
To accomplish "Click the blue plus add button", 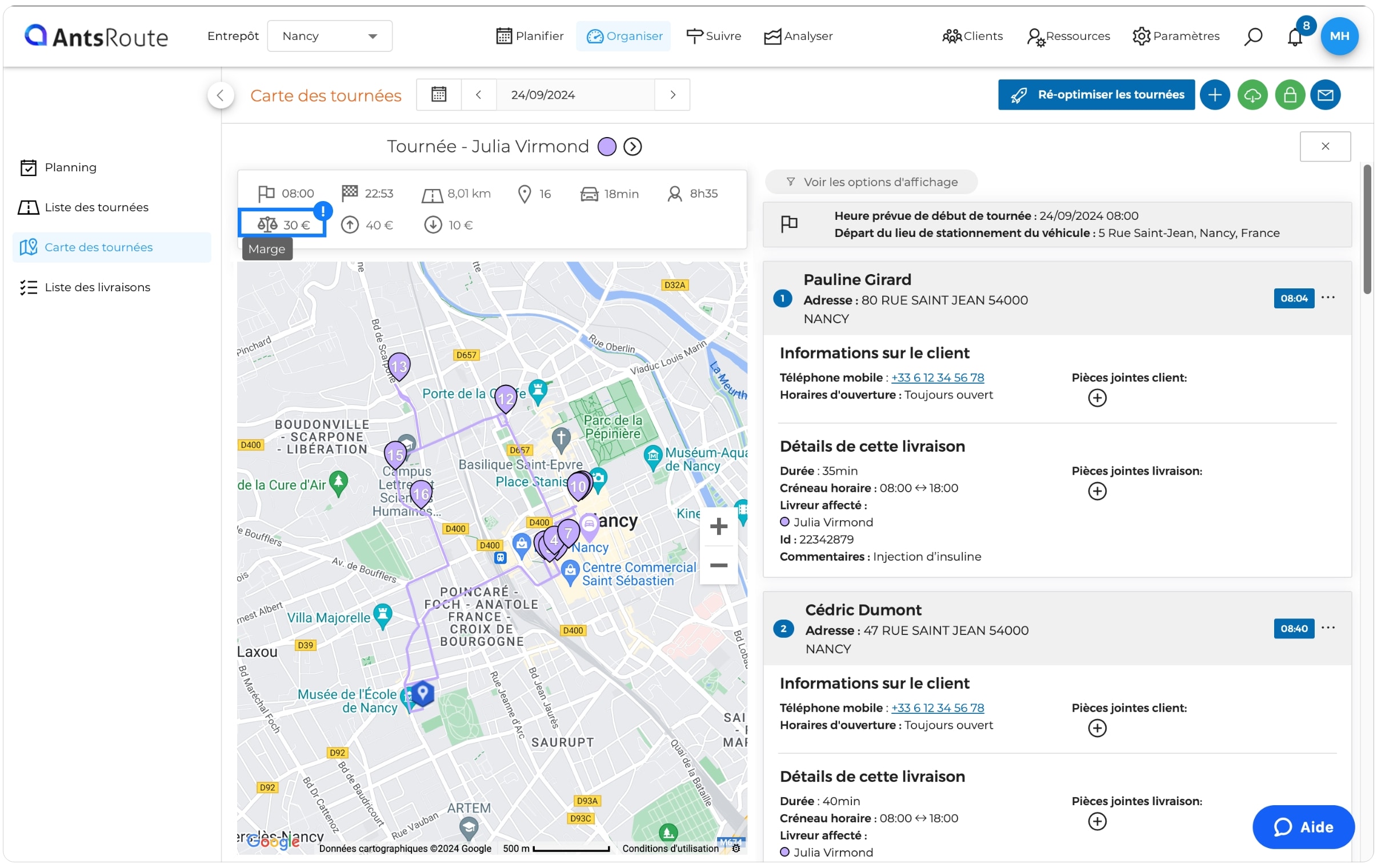I will [1215, 94].
